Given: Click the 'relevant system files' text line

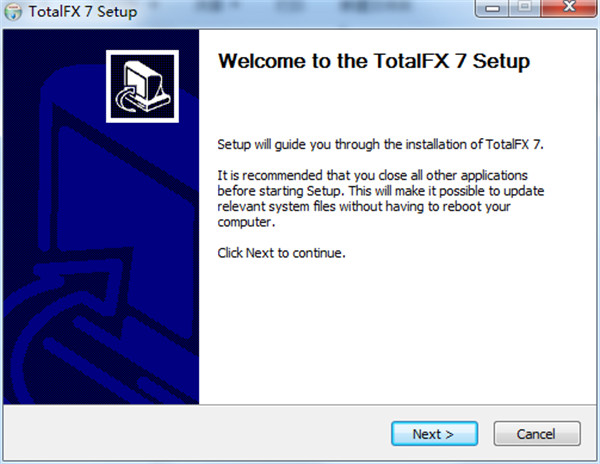Looking at the screenshot, I should point(364,207).
